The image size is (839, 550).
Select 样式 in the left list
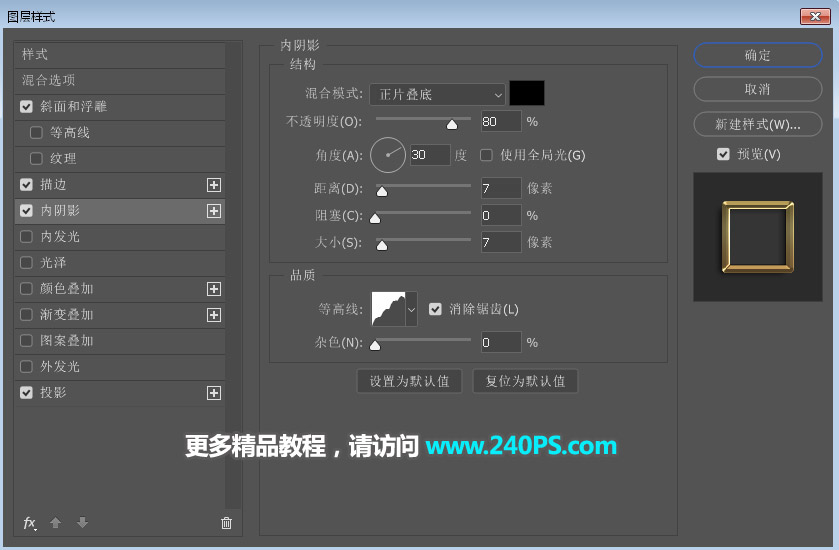[120, 55]
